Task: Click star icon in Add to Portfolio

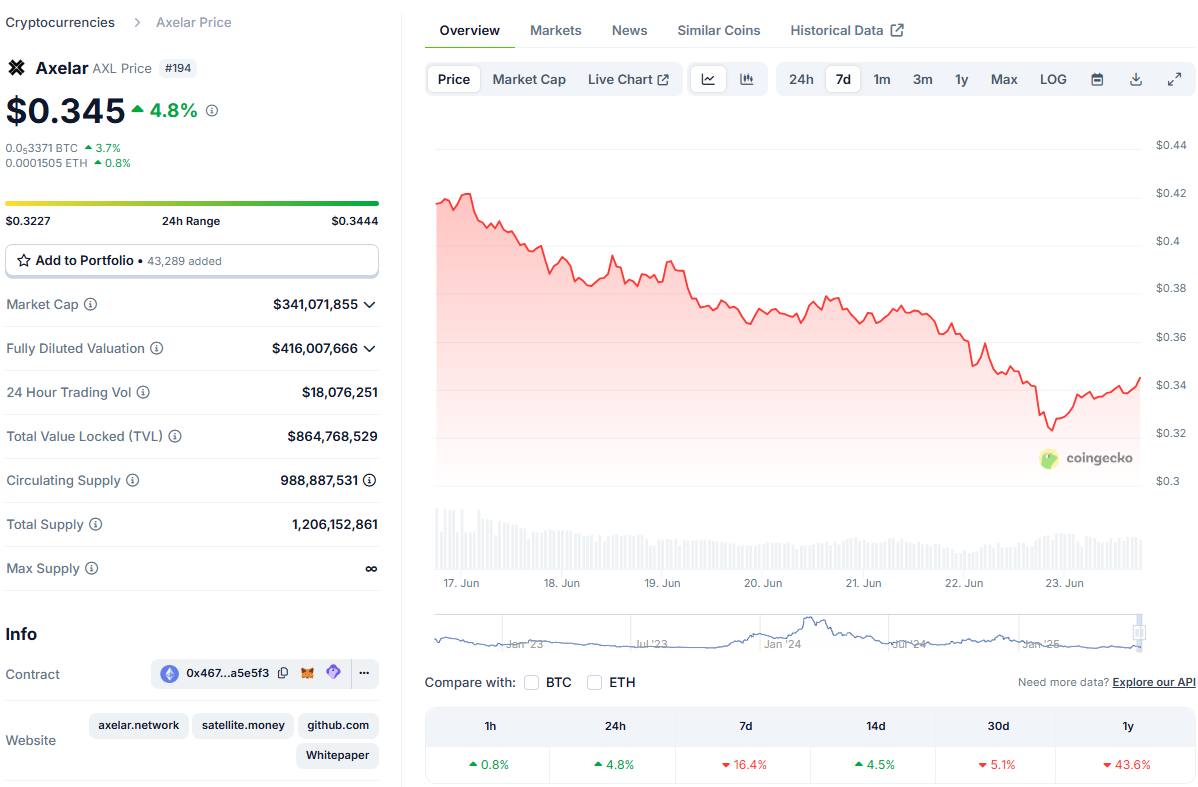Action: tap(24, 261)
